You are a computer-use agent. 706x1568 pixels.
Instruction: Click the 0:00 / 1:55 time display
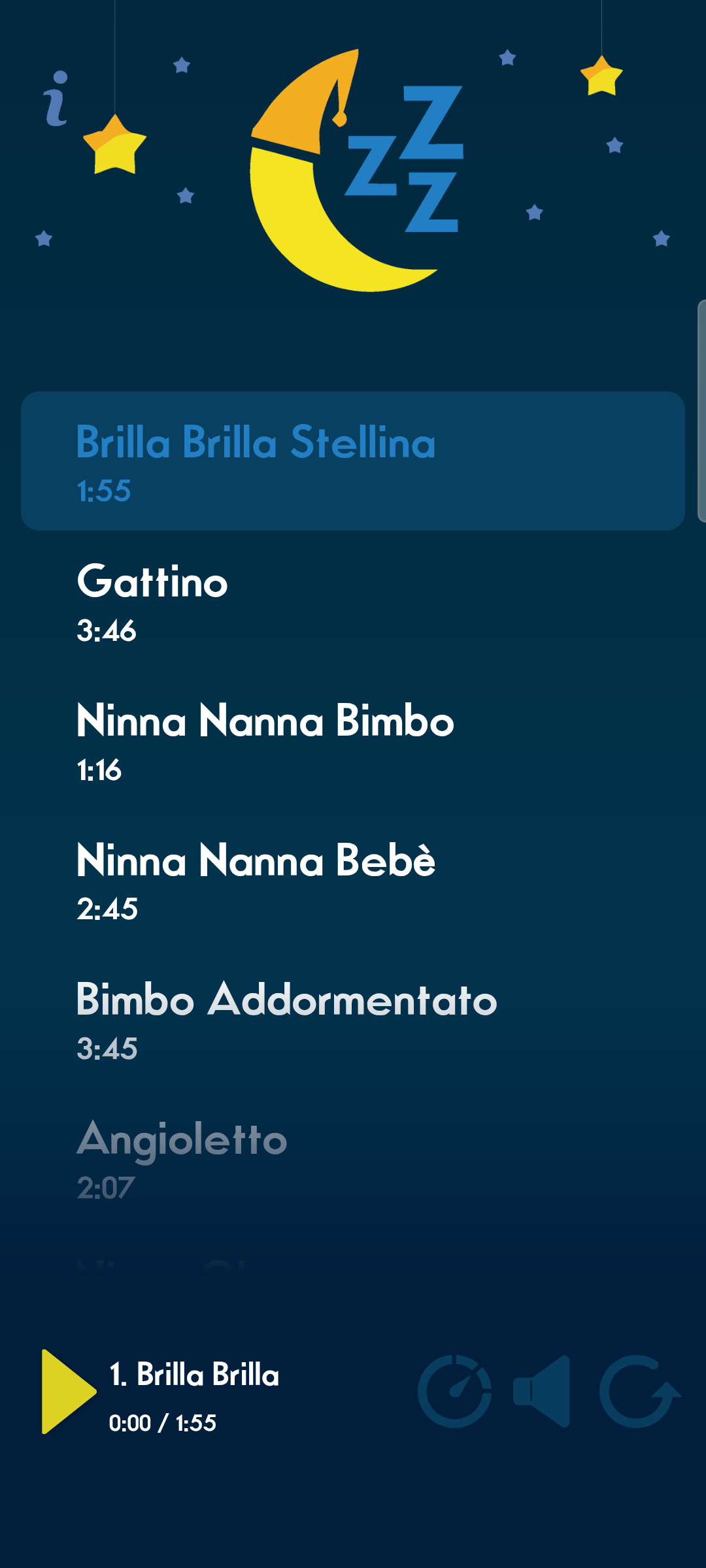point(163,1423)
